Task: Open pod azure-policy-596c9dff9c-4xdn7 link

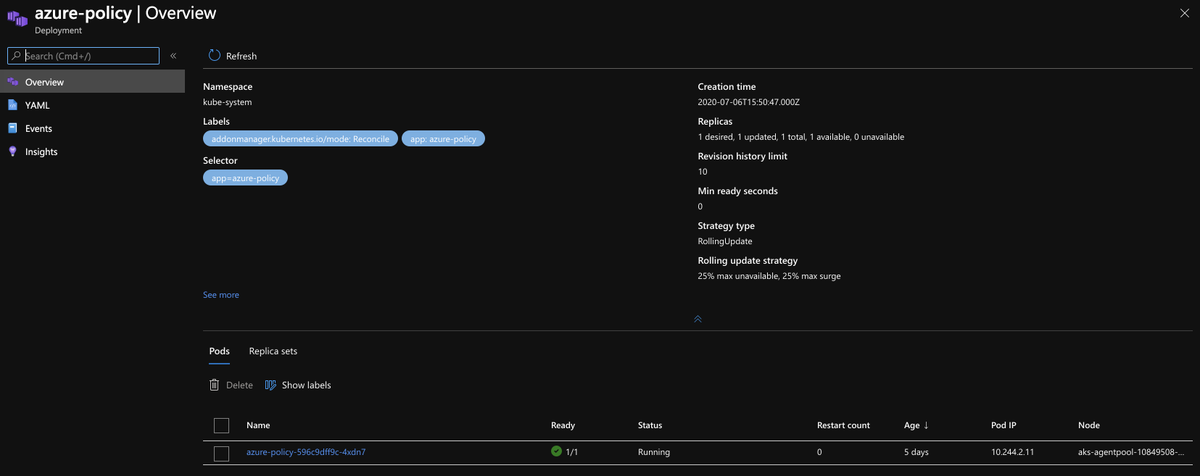Action: coord(306,452)
